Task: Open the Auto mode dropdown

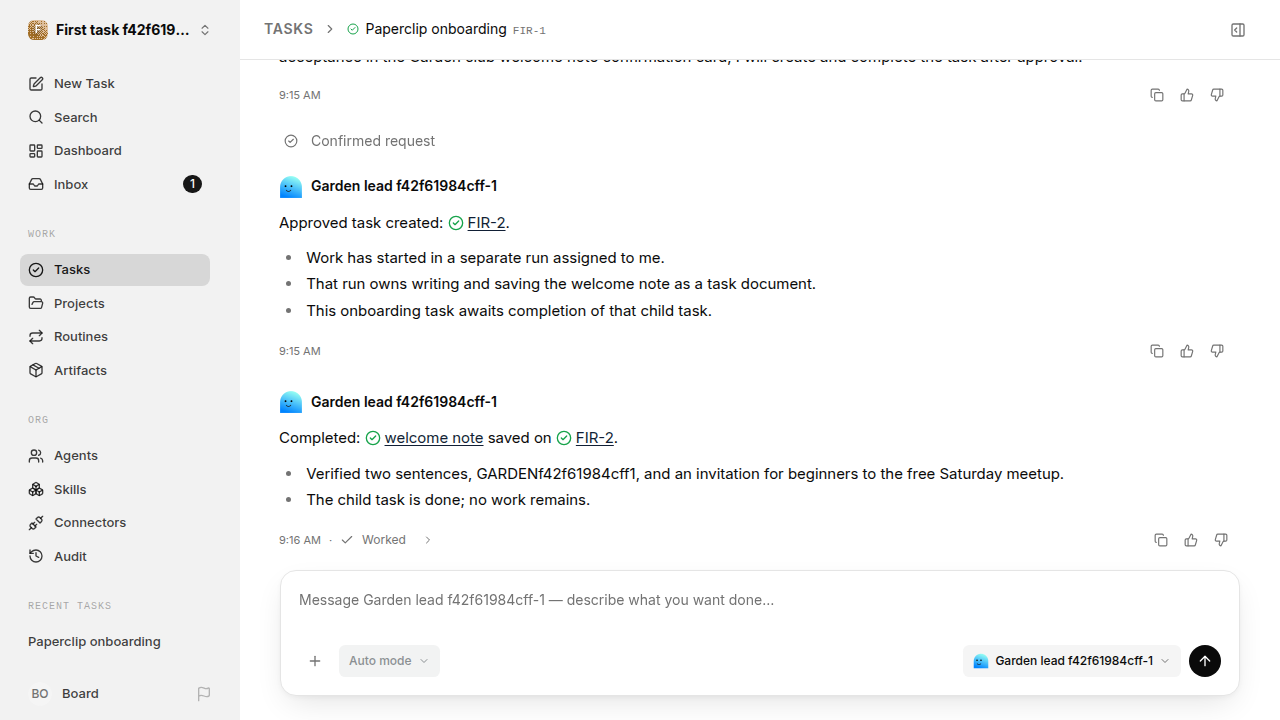Action: click(x=389, y=661)
